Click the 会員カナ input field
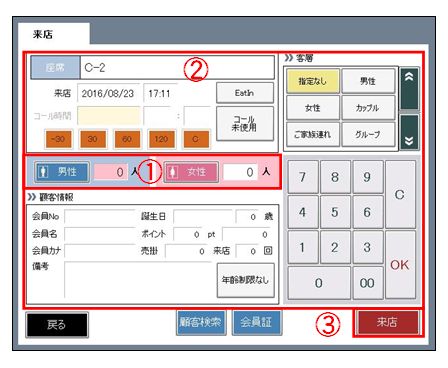Image resolution: width=448 pixels, height=368 pixels. pos(100,251)
